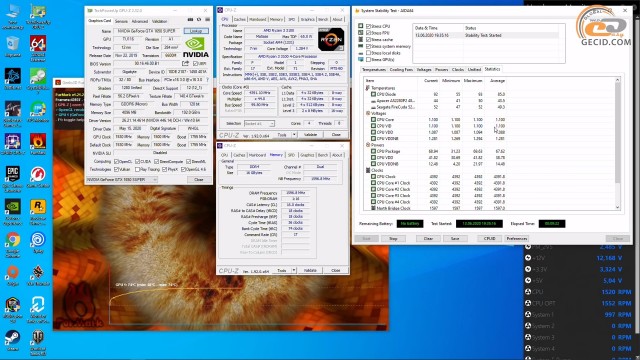Switch to the Sensors tab in GPU-Z
This screenshot has width=640, height=360.
[x=121, y=21]
